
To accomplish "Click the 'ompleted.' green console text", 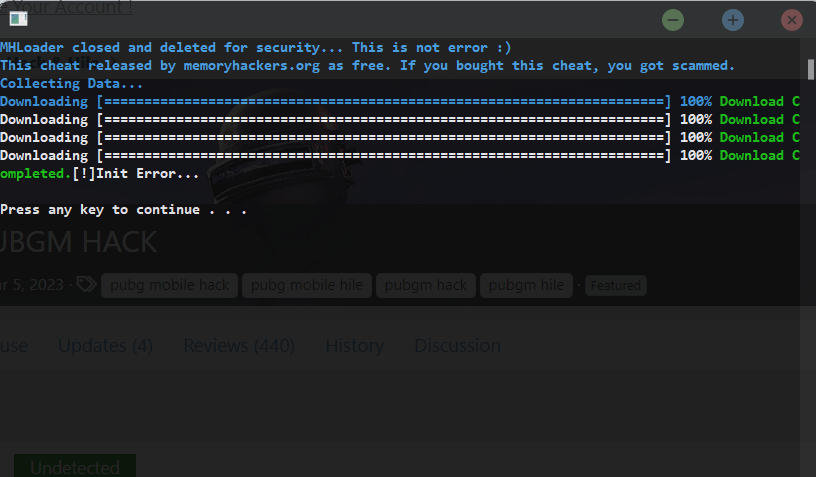I will point(35,174).
